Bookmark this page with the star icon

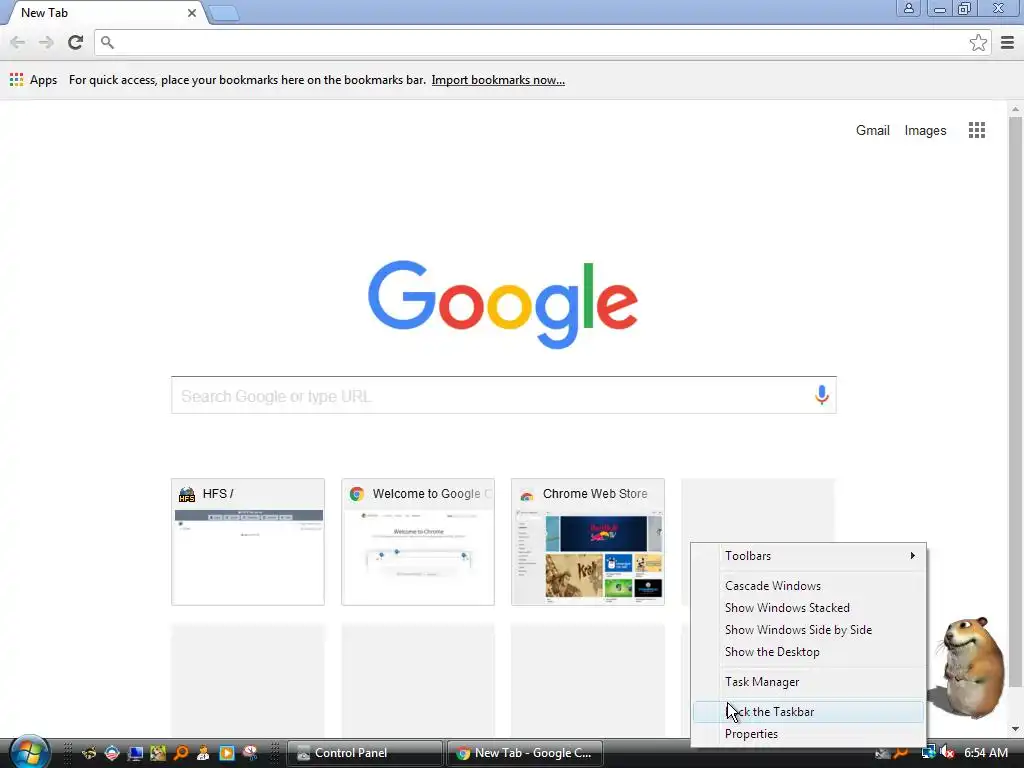tap(978, 42)
